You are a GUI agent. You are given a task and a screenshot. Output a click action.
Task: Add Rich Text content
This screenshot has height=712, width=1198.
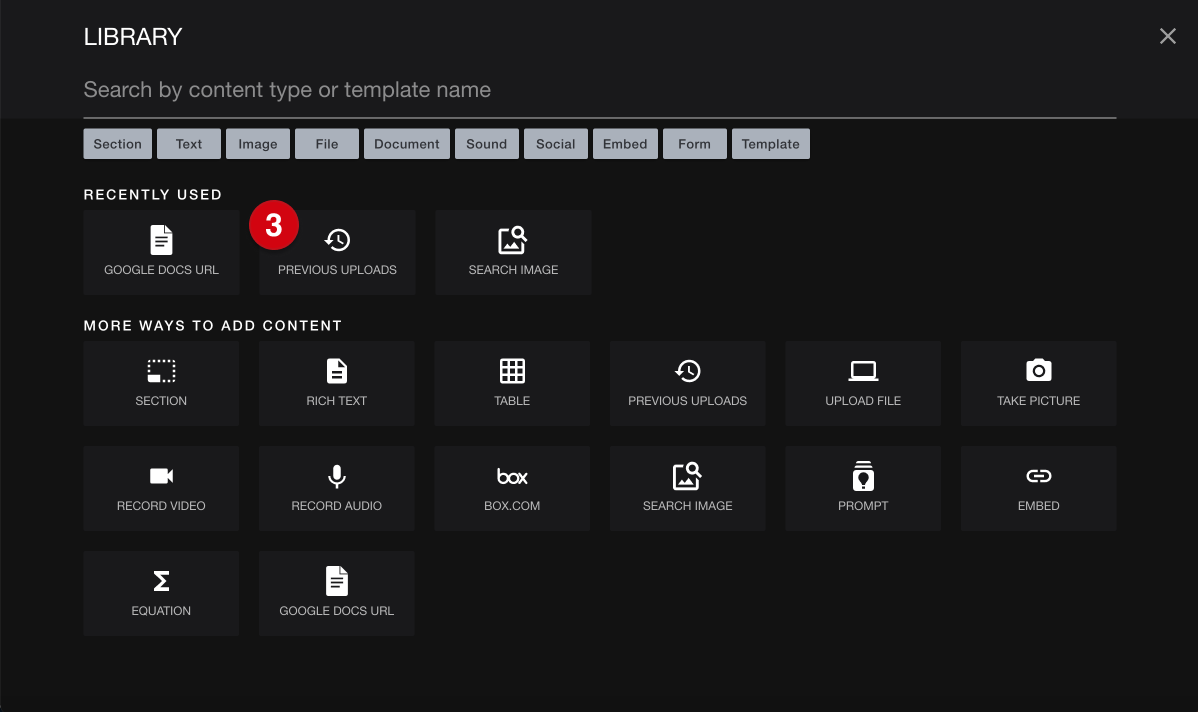pyautogui.click(x=337, y=384)
